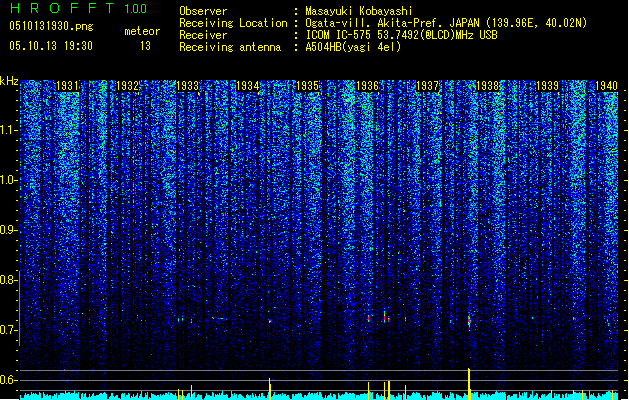Image resolution: width=629 pixels, height=400 pixels.
Task: Click the 1937 time marker
Action: point(428,86)
